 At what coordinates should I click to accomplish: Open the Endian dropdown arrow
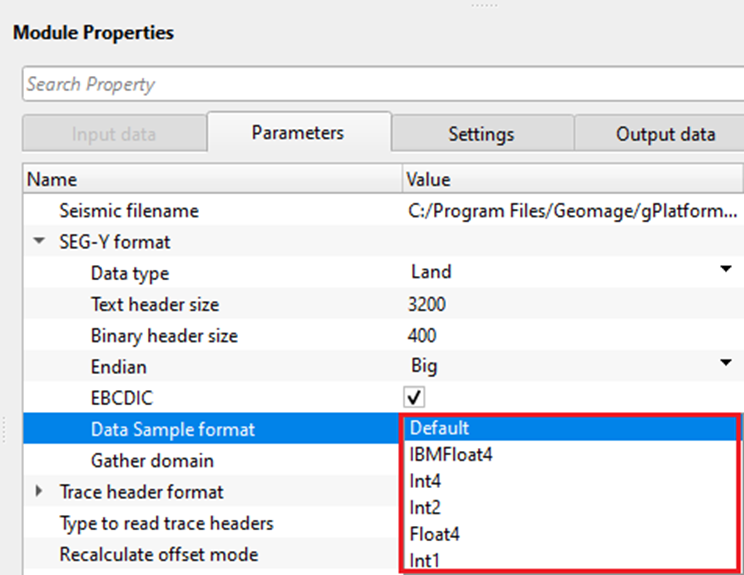point(724,365)
